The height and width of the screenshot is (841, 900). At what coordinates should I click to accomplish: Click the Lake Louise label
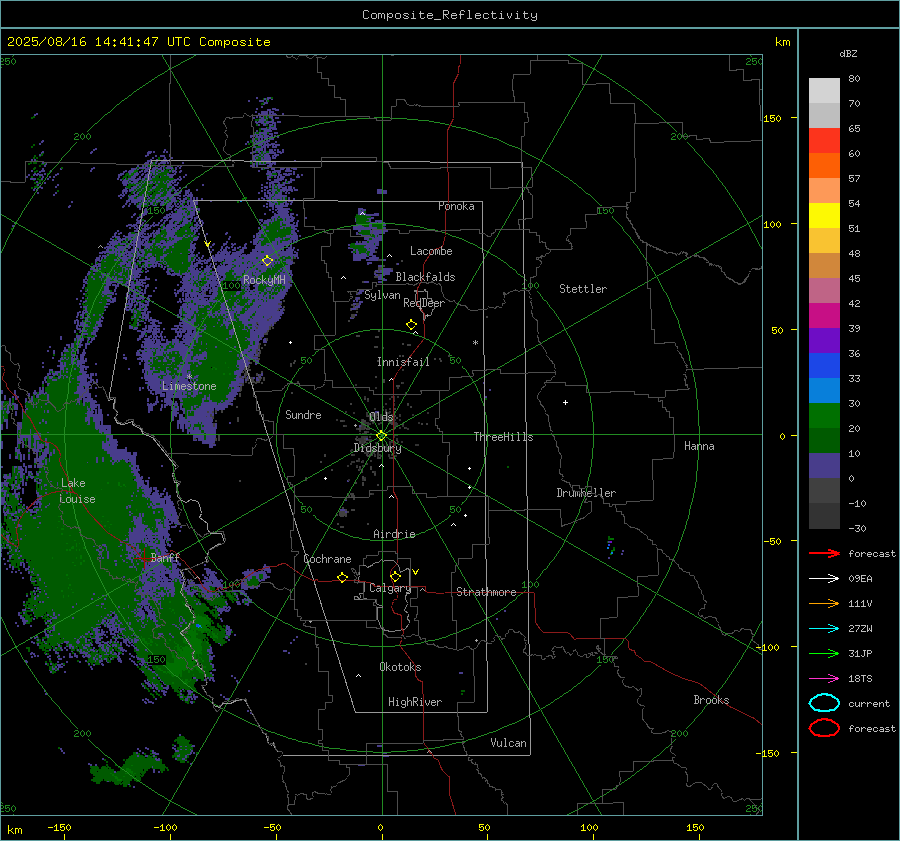tap(77, 491)
